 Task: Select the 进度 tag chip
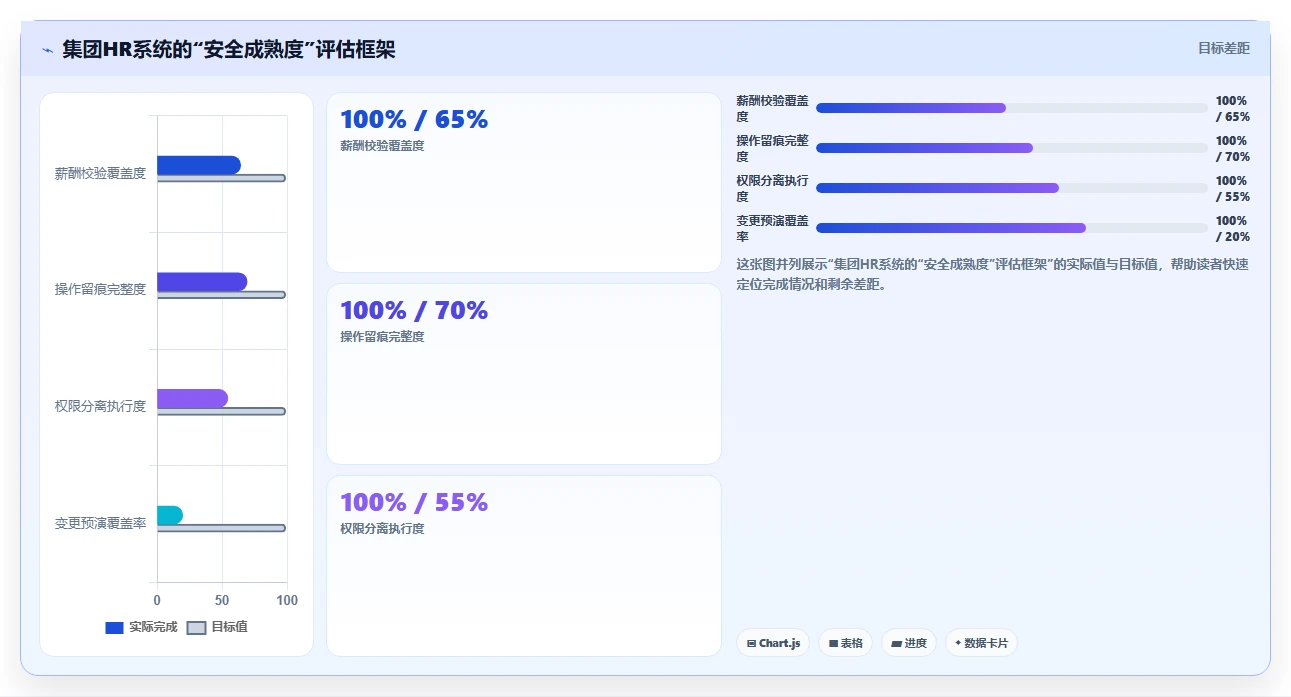(909, 643)
